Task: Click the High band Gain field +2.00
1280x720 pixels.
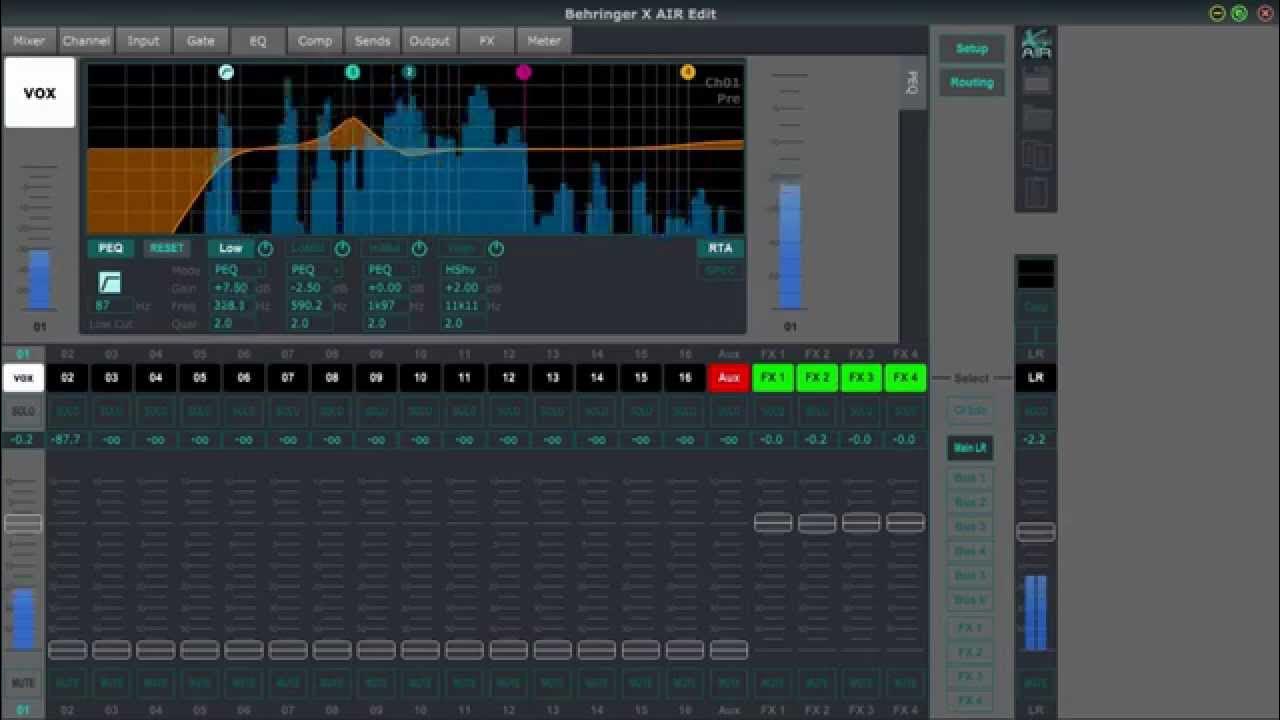Action: [x=462, y=288]
